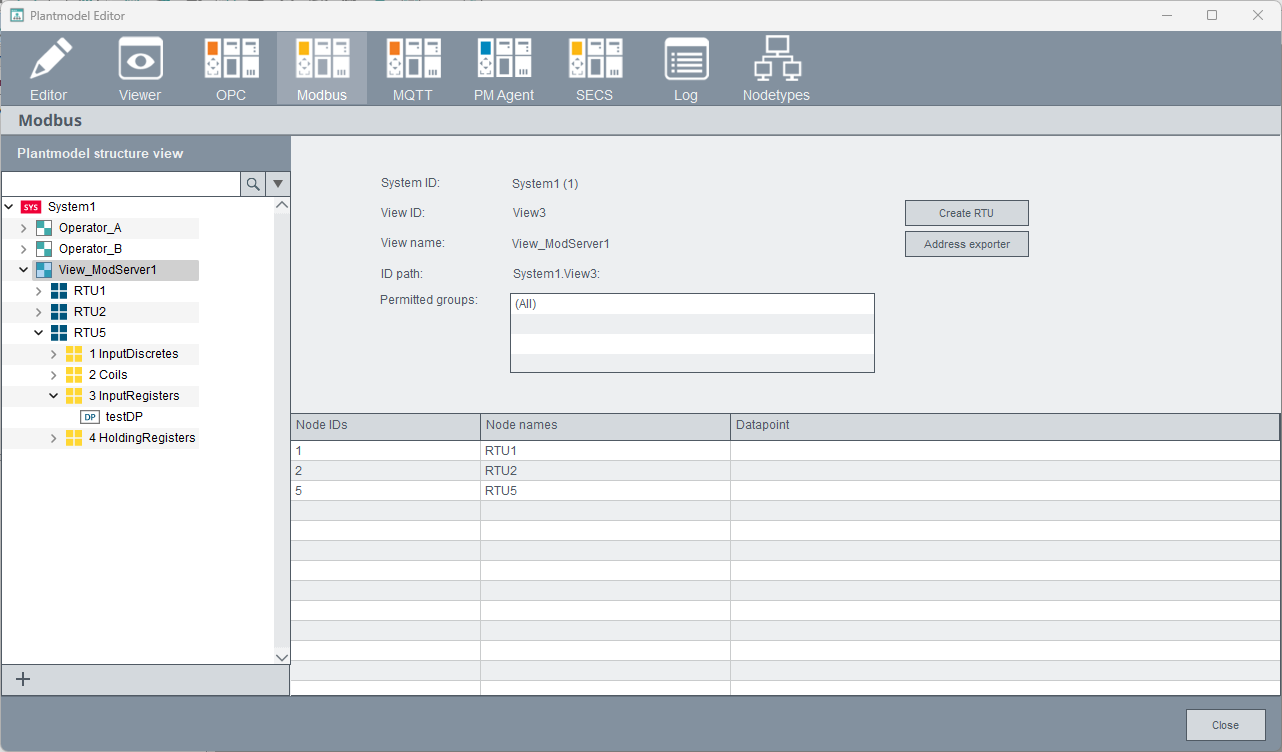Viewport: 1282px width, 752px height.
Task: Select the System1 tree label
Action: tap(72, 207)
